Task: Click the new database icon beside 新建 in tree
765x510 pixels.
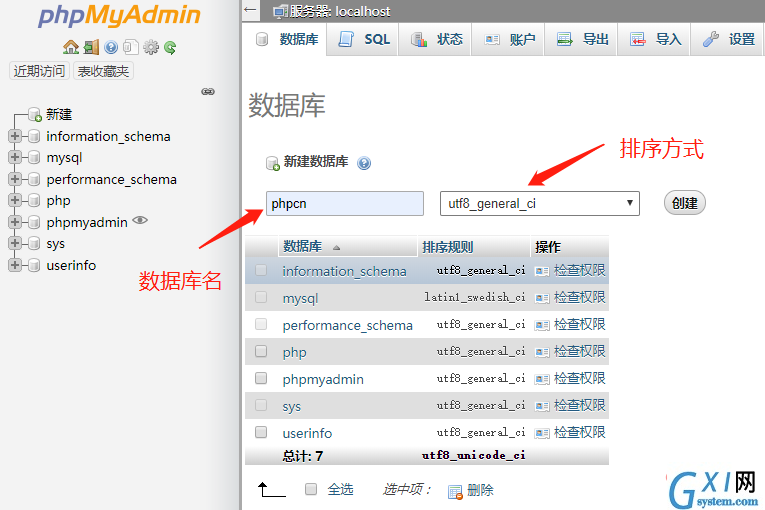Action: [35, 115]
